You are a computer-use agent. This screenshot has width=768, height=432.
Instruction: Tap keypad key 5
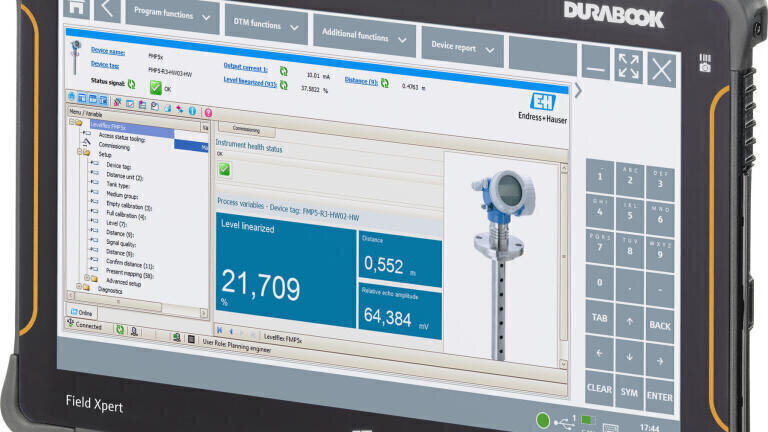pyautogui.click(x=630, y=216)
